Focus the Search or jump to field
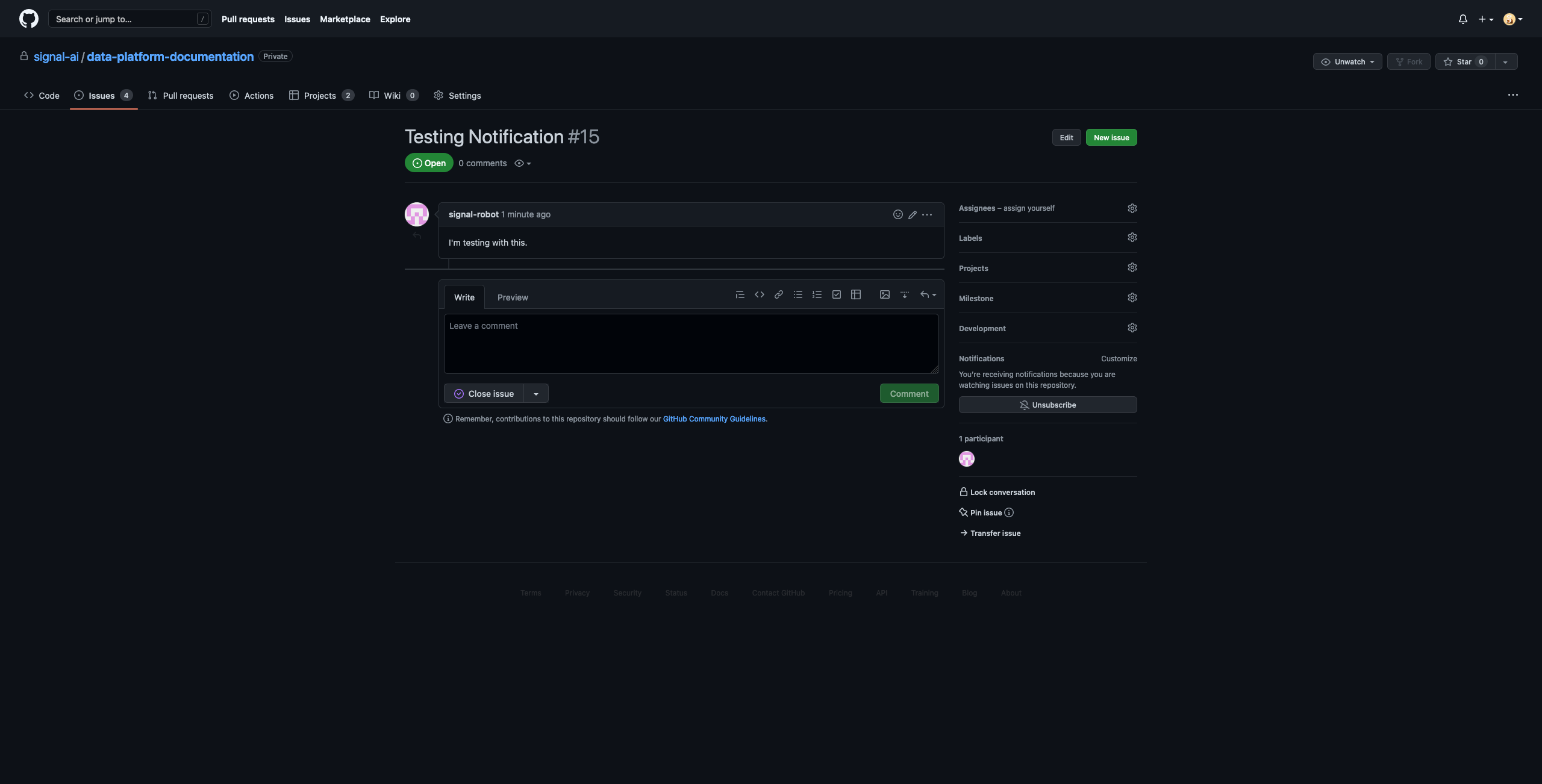 (130, 19)
